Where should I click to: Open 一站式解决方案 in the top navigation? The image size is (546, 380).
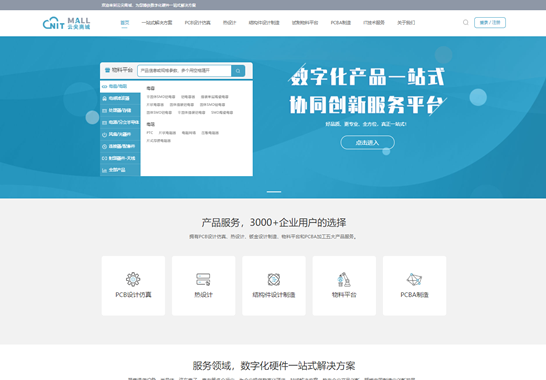[x=157, y=23]
